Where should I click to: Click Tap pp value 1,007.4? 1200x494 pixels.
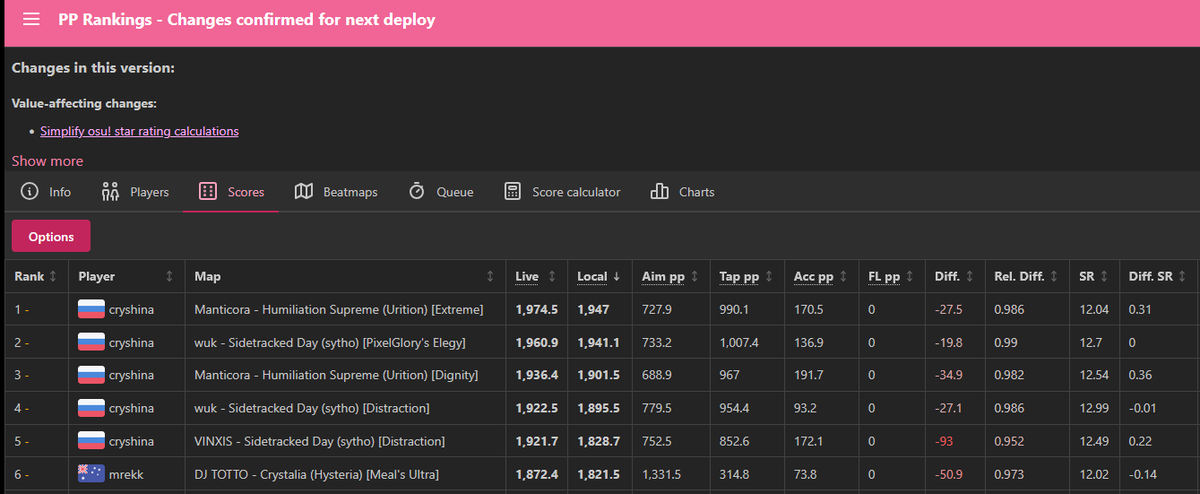pos(740,342)
